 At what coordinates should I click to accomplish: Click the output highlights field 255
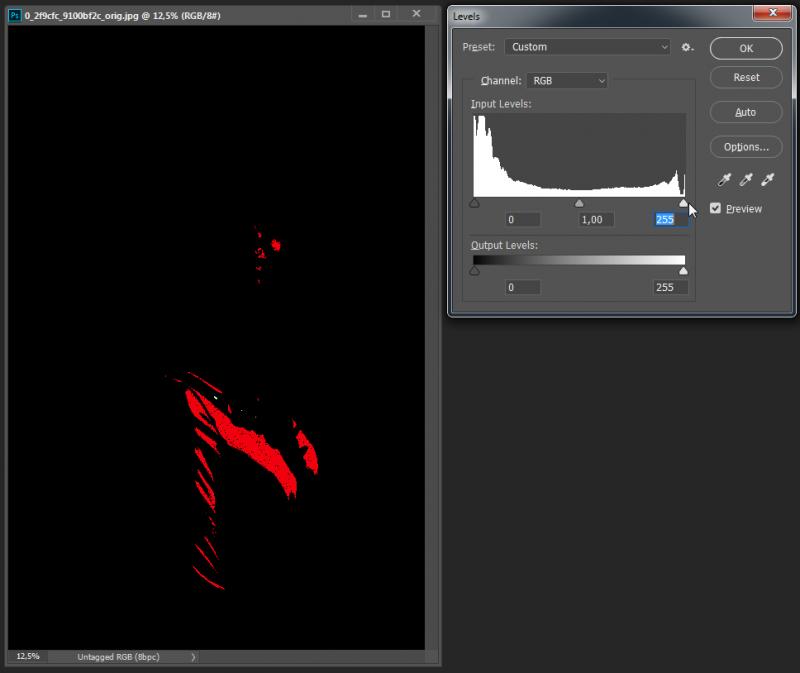(670, 287)
